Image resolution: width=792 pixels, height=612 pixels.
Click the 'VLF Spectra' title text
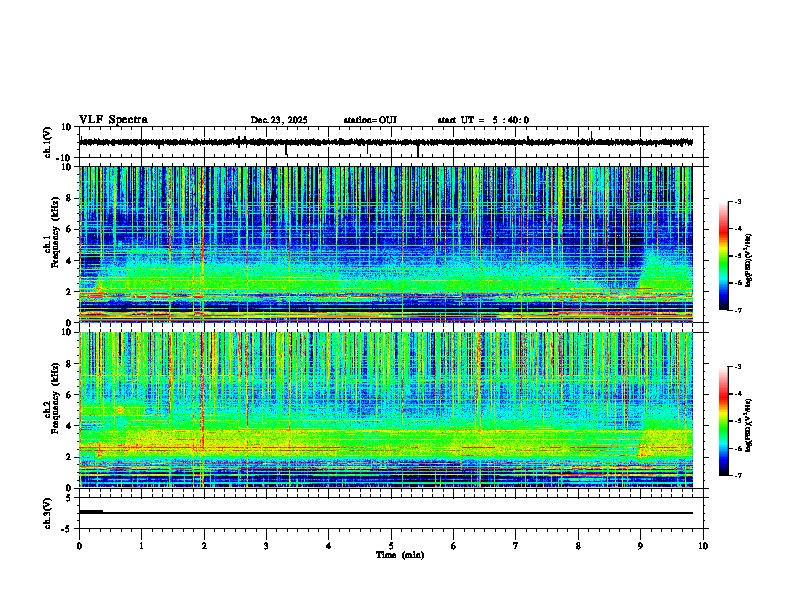point(113,120)
